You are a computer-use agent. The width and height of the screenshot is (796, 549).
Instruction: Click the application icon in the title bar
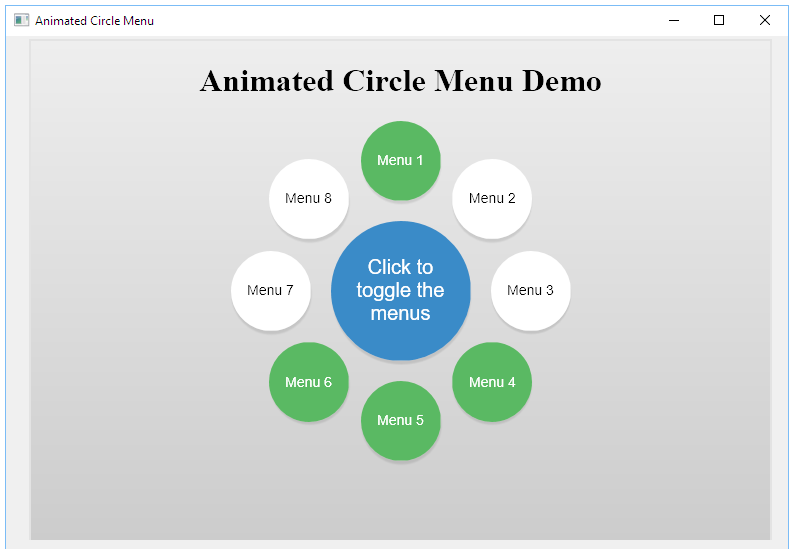21,20
